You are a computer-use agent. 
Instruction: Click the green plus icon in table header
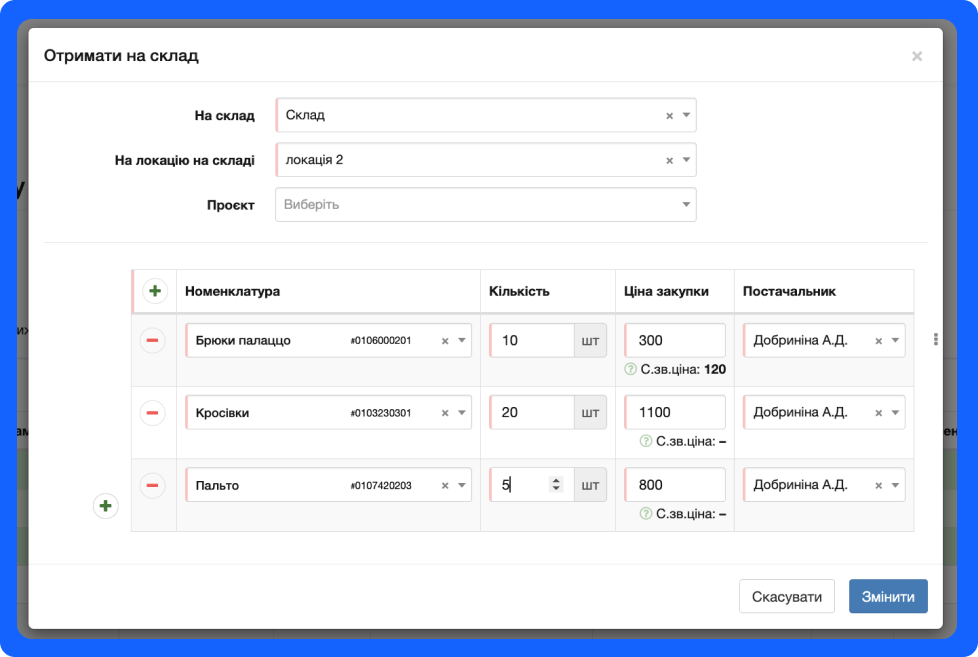[x=154, y=292]
